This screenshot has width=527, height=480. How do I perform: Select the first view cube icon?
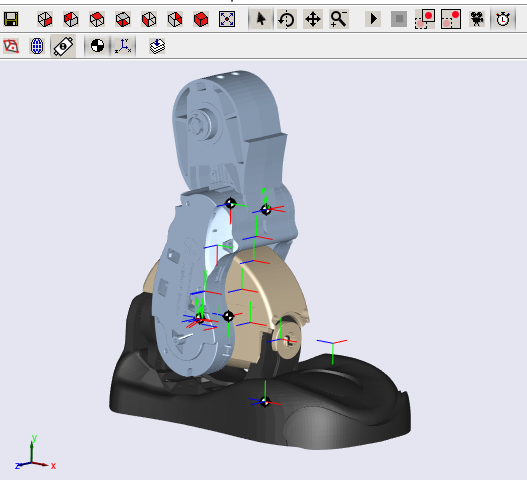tap(45, 19)
